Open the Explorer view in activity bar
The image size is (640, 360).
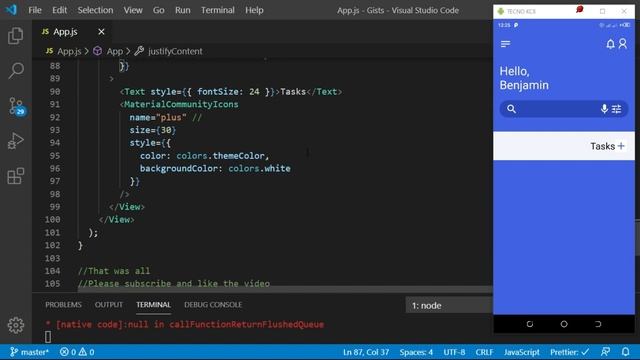[x=16, y=36]
